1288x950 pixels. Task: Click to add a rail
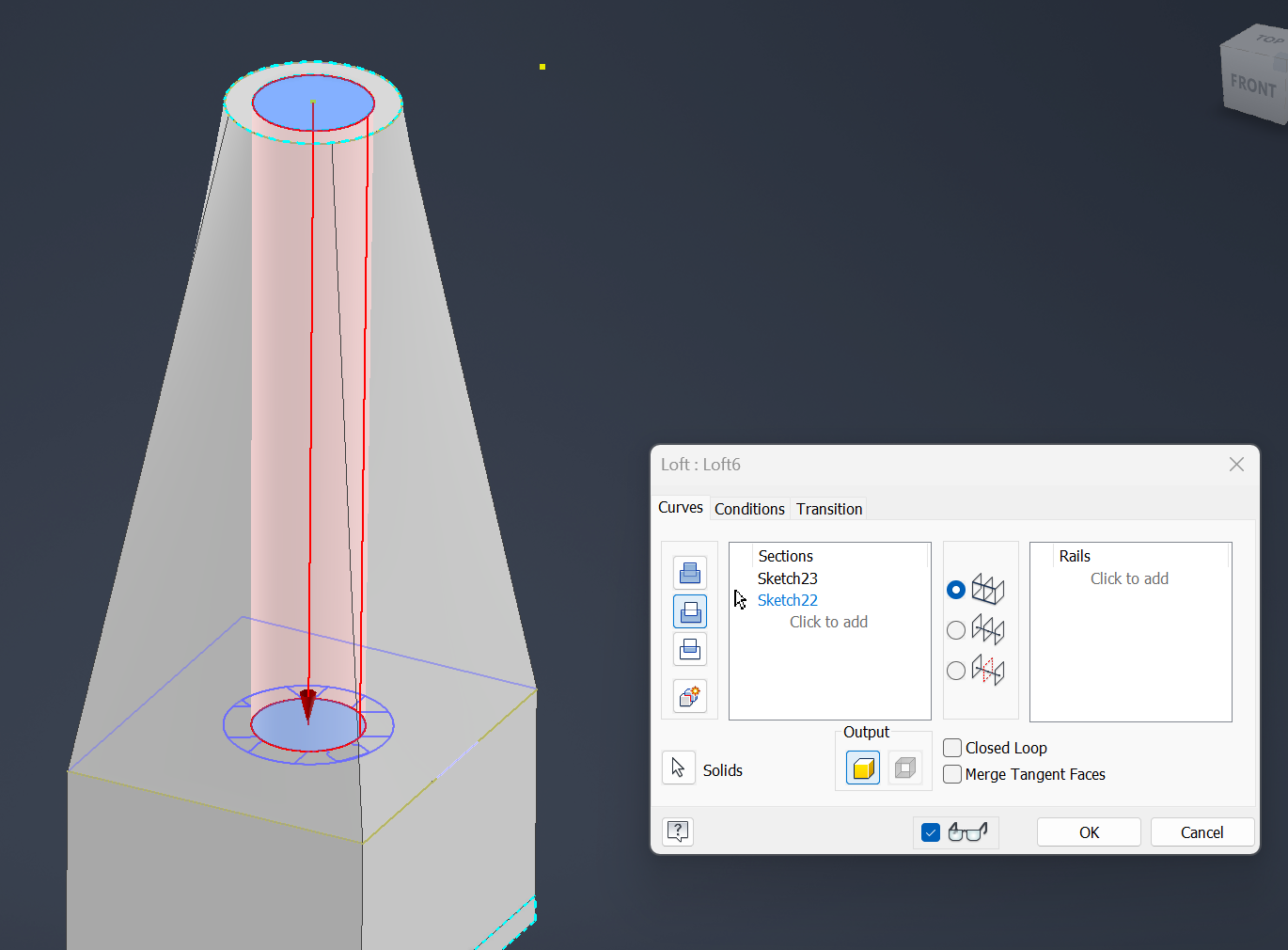[x=1128, y=578]
